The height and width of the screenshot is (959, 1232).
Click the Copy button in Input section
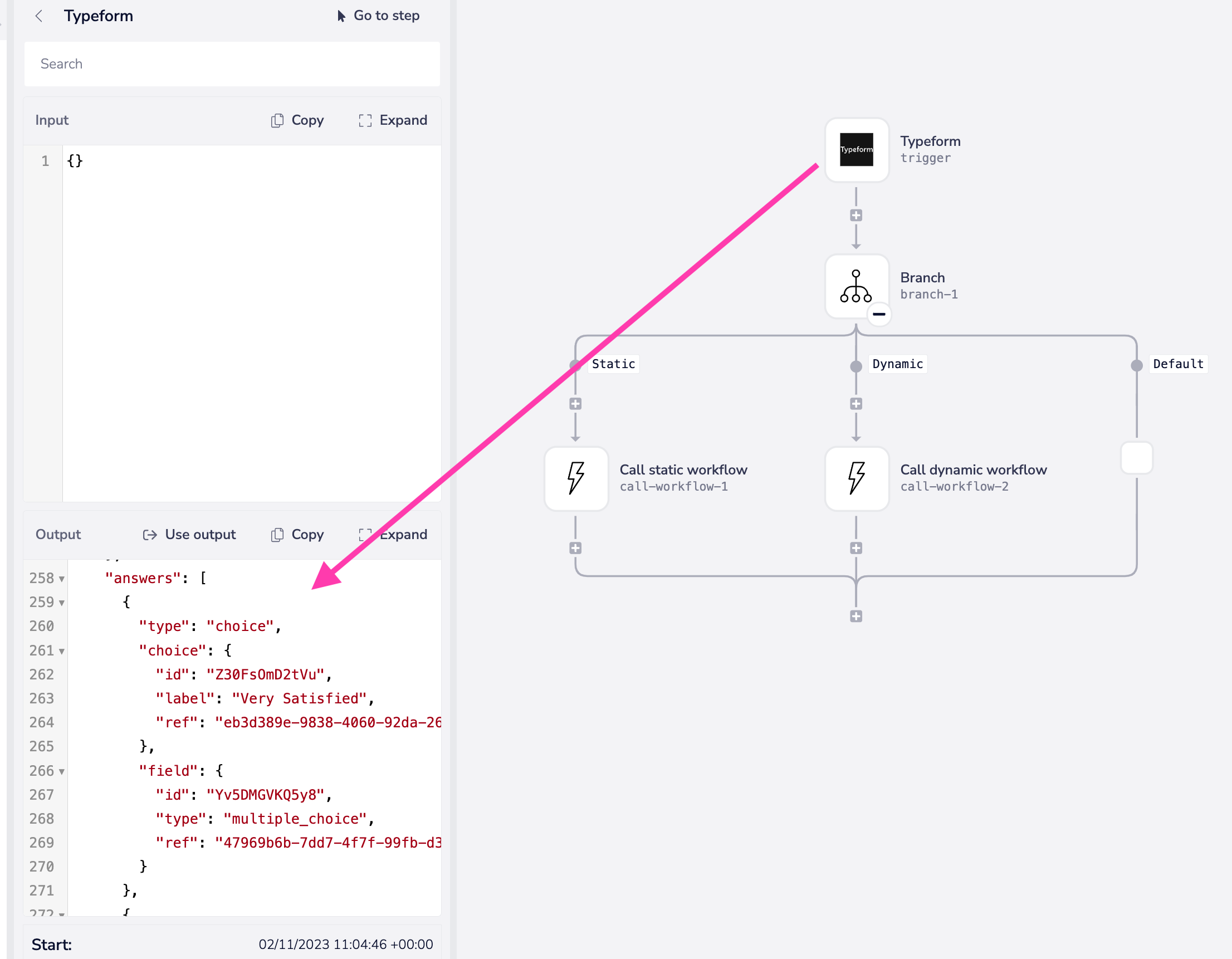click(297, 120)
